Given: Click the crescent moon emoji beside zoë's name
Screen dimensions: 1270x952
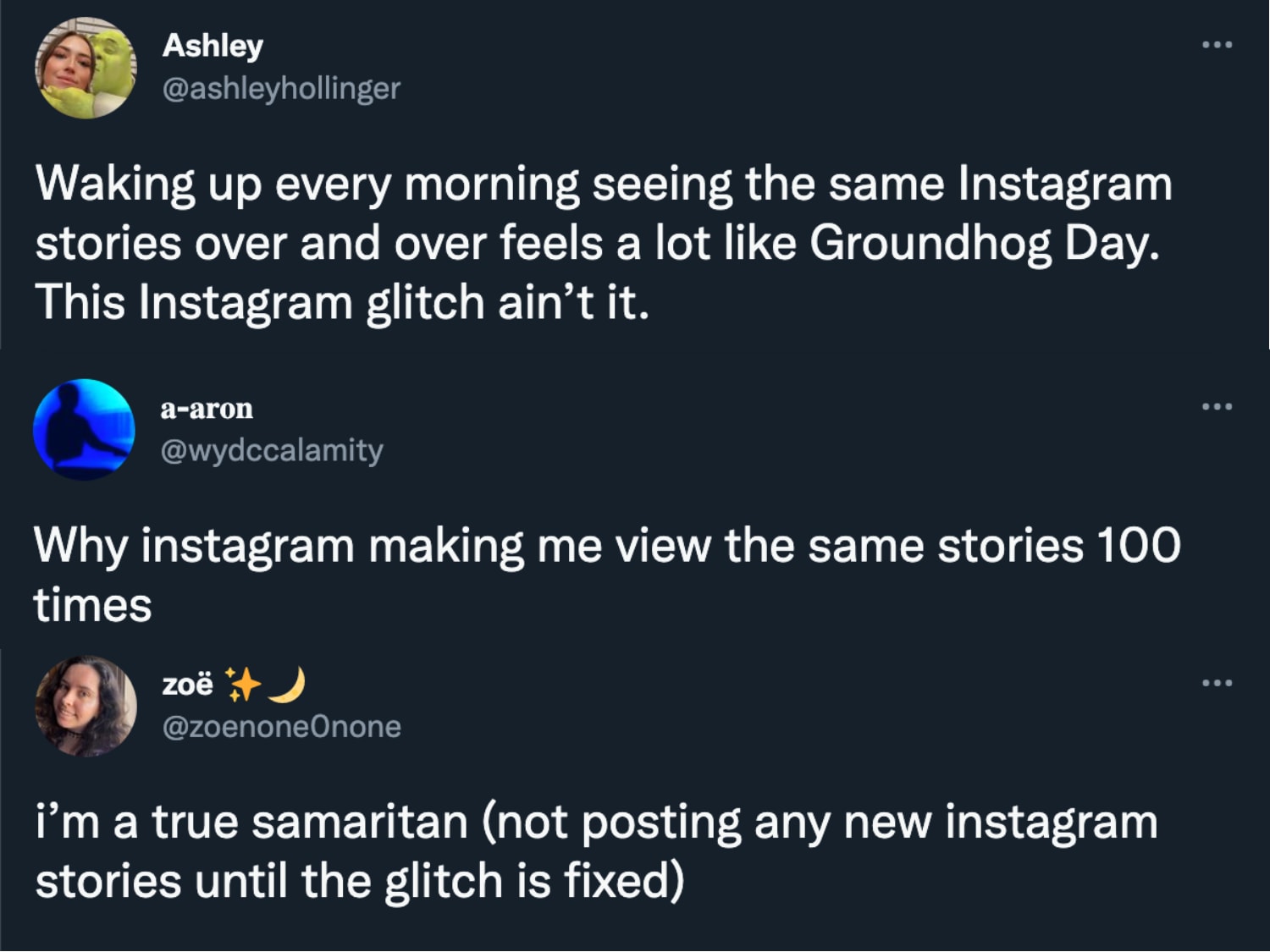Looking at the screenshot, I should 287,685.
